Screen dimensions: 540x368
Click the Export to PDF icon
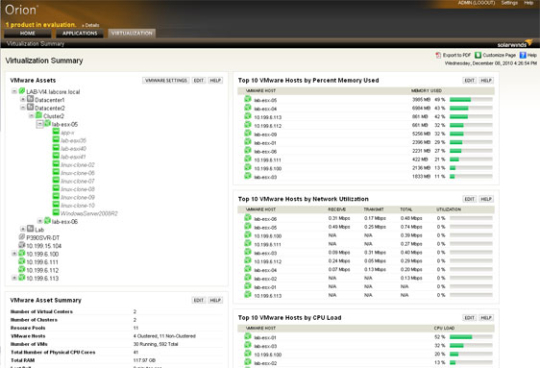pyautogui.click(x=438, y=55)
